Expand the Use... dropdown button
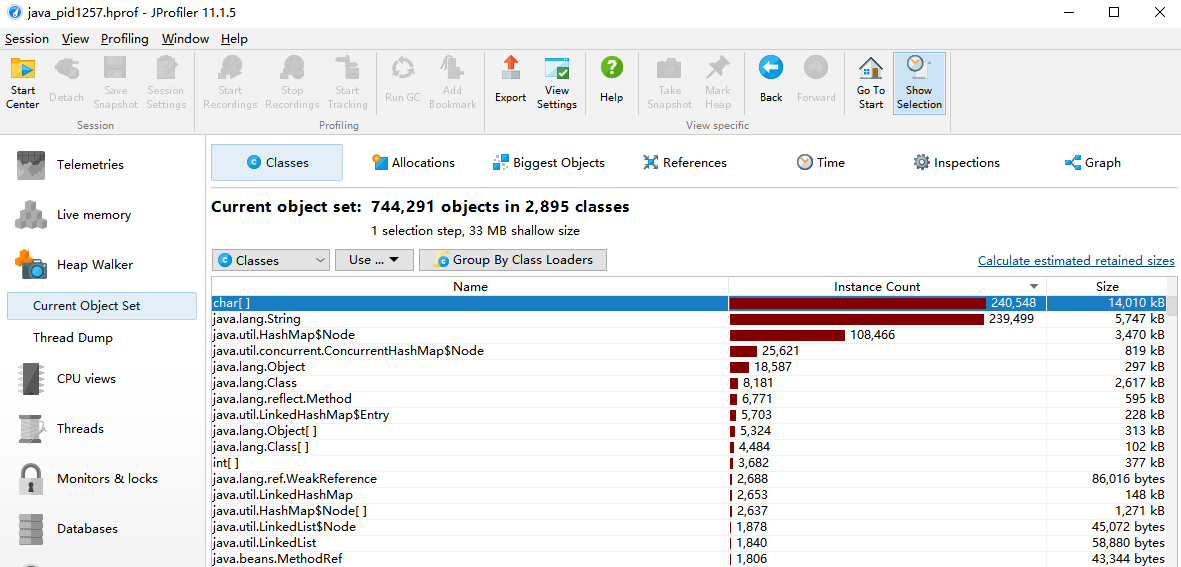 pyautogui.click(x=380, y=260)
